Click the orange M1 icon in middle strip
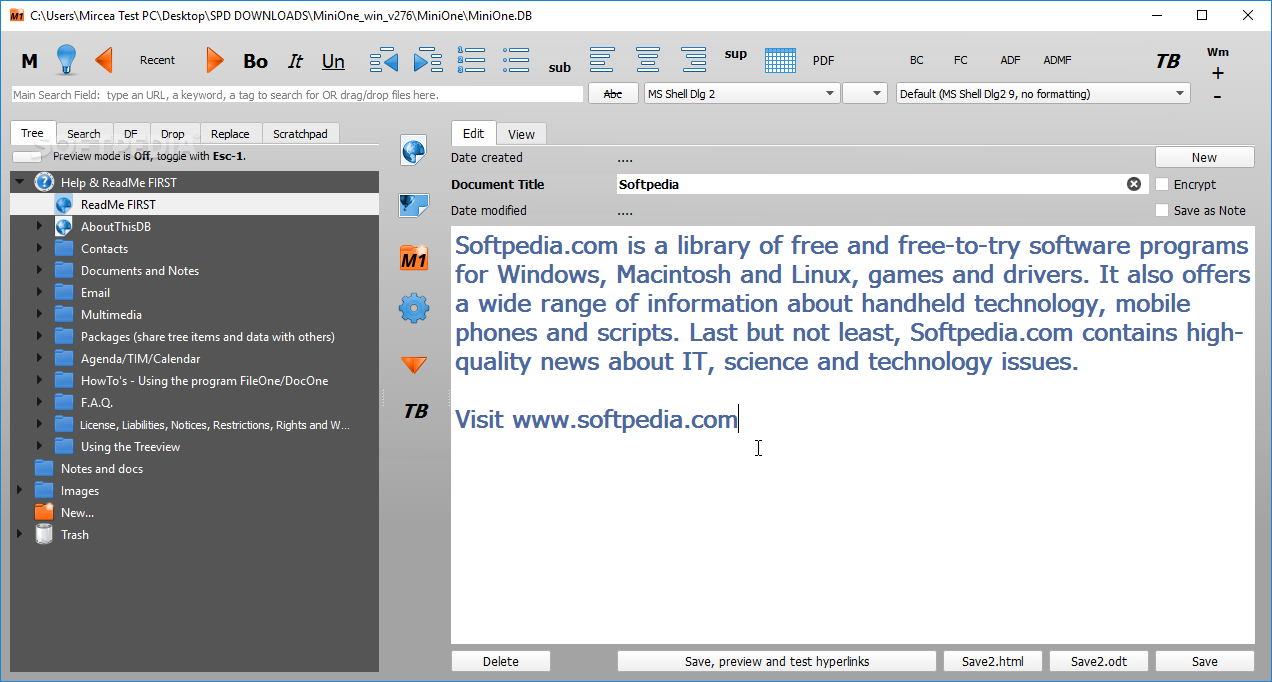1272x682 pixels. [x=414, y=259]
